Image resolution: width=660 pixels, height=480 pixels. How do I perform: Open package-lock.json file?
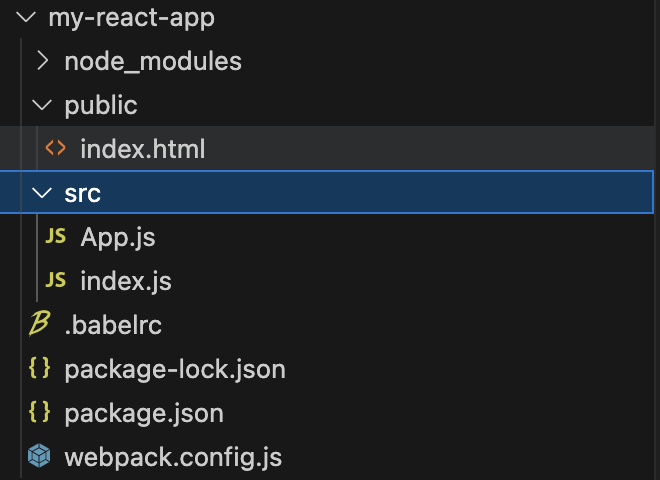click(x=174, y=369)
